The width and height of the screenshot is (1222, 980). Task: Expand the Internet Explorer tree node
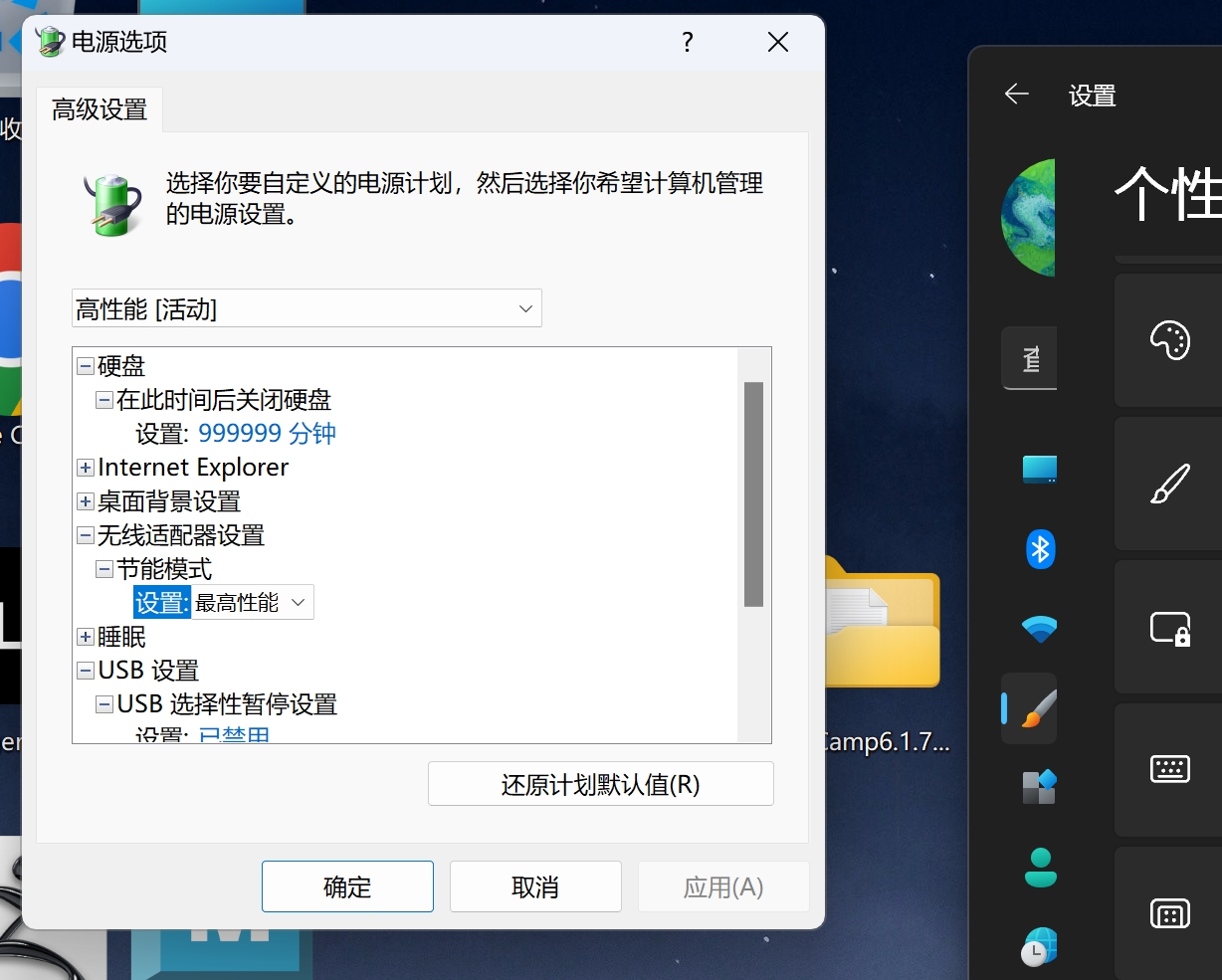(x=86, y=468)
